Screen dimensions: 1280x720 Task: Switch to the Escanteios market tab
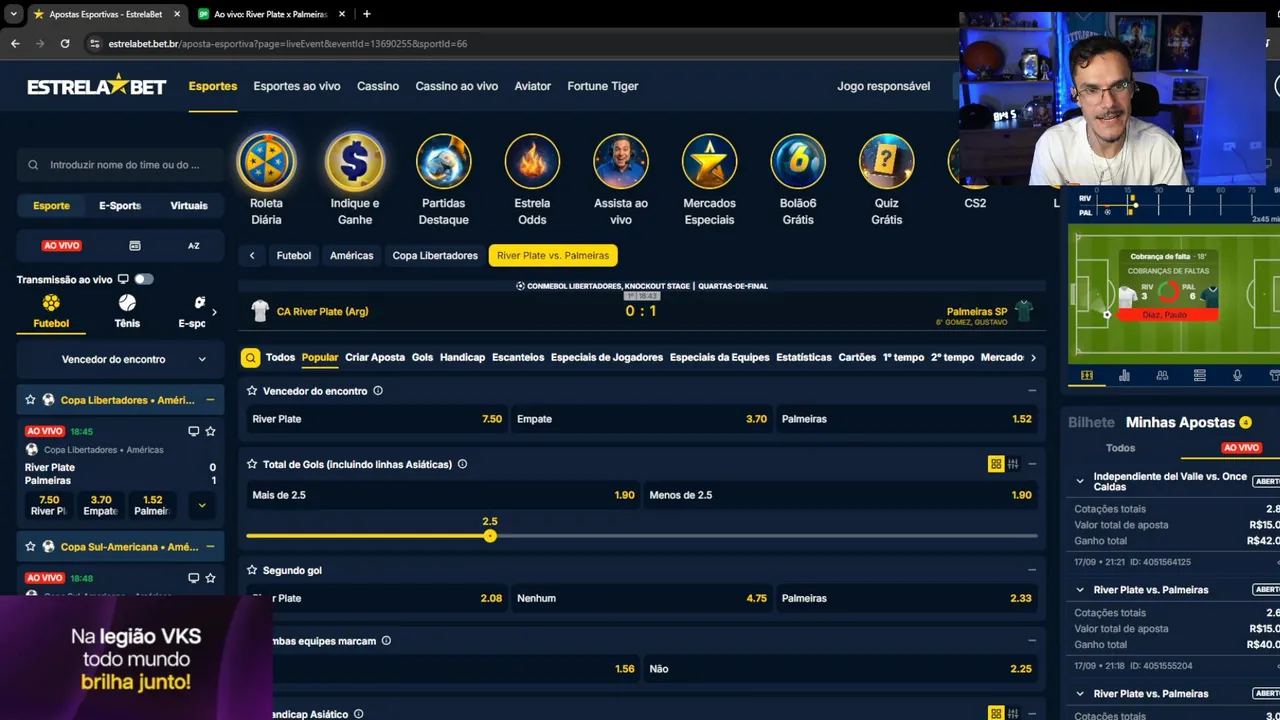tap(518, 357)
